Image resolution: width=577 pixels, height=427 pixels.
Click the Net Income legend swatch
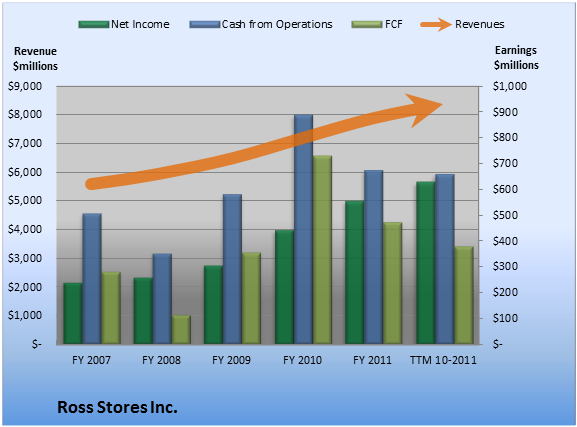point(94,24)
